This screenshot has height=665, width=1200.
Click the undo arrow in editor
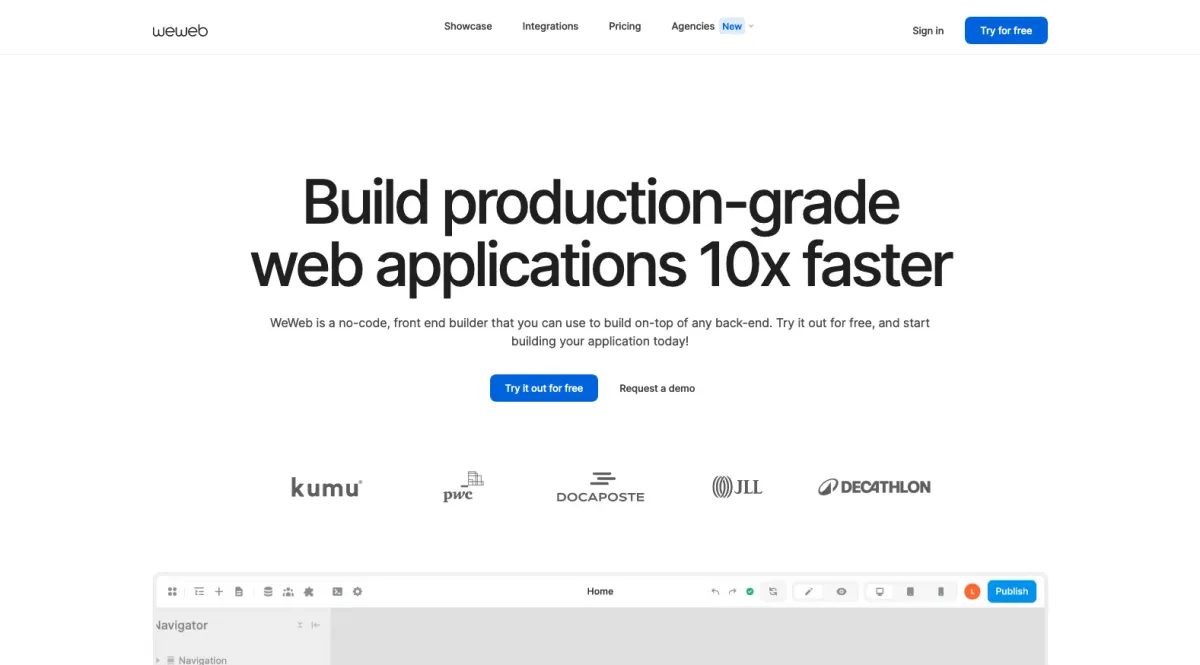click(715, 592)
